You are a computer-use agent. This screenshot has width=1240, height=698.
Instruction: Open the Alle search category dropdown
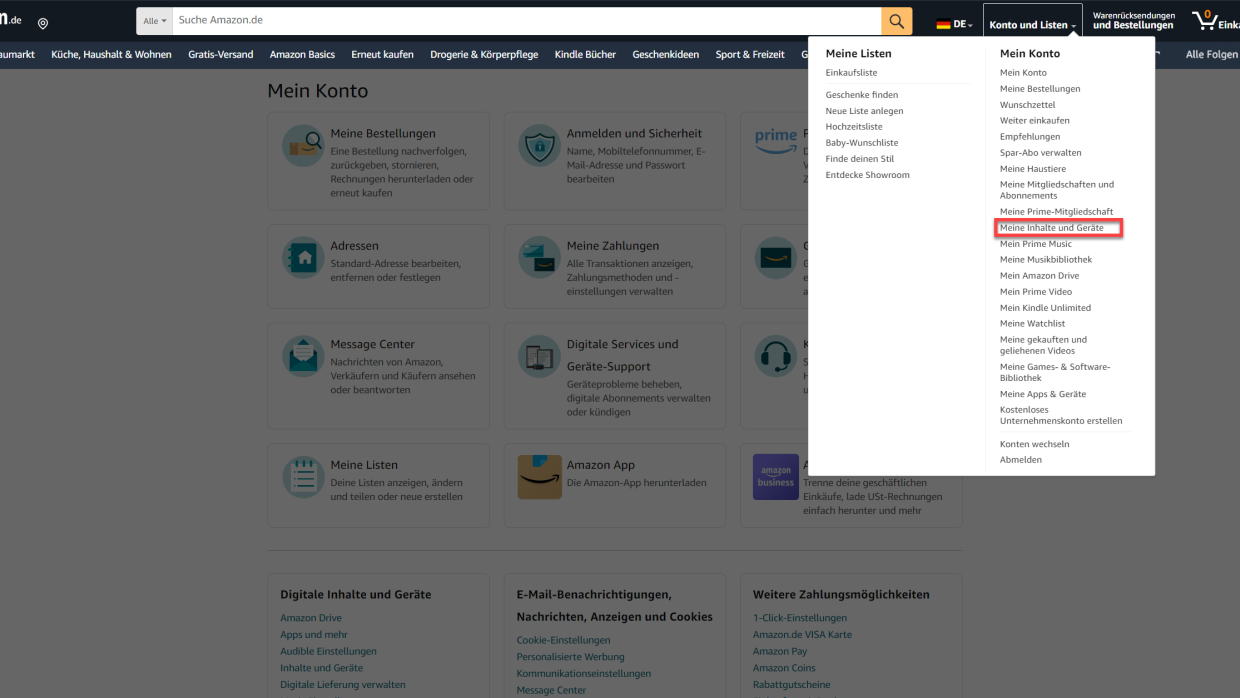(155, 21)
